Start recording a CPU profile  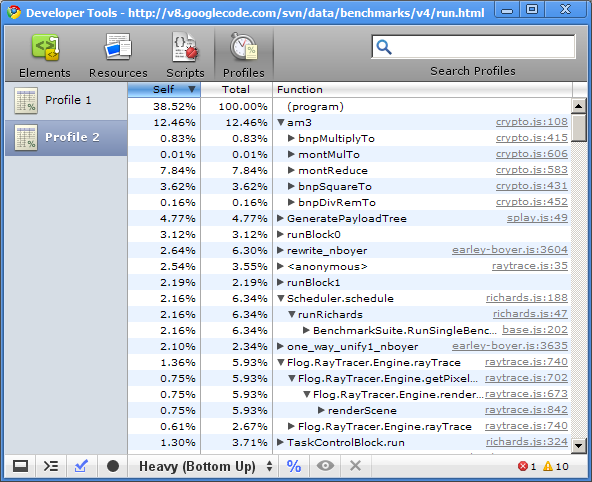[x=113, y=467]
